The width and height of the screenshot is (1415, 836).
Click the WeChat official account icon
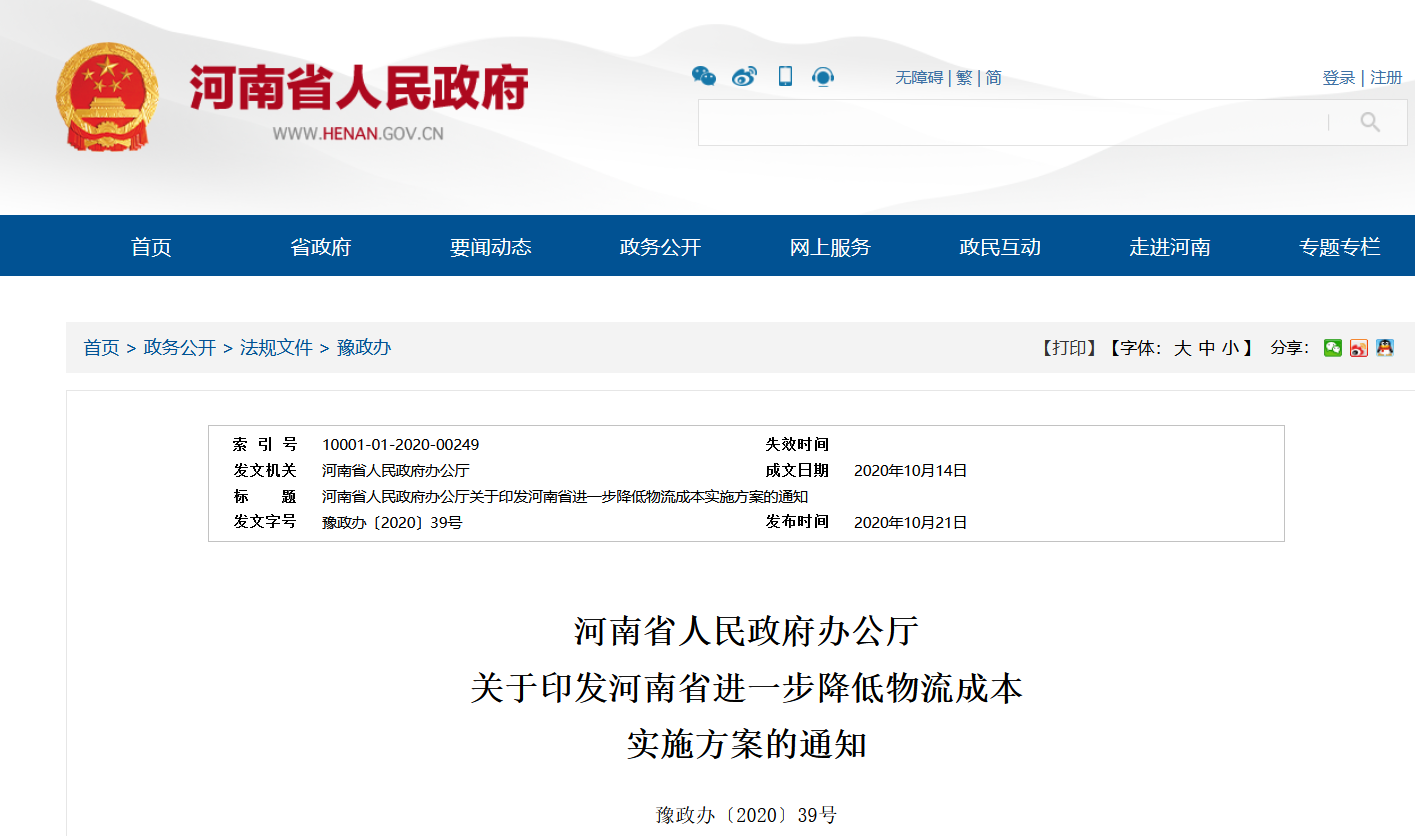point(703,76)
